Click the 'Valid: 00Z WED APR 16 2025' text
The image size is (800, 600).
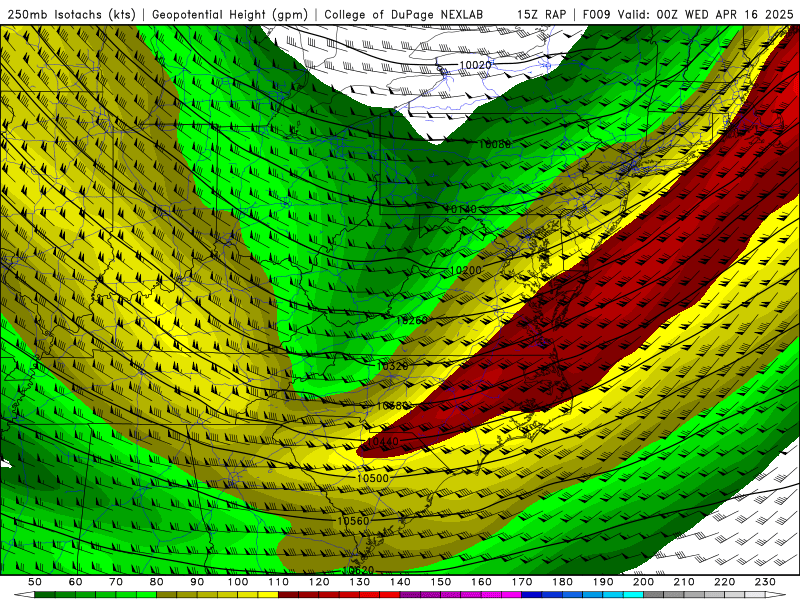point(705,14)
